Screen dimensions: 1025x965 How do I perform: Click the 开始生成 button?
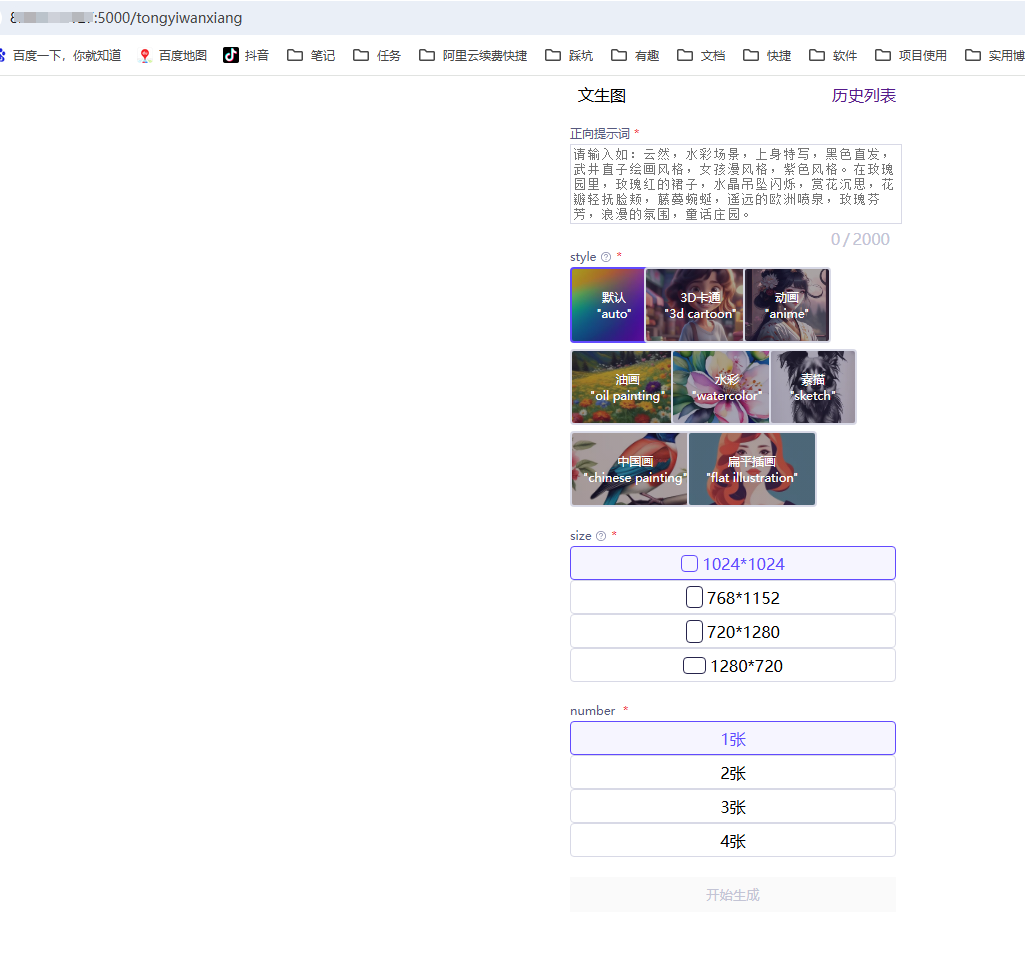point(733,895)
